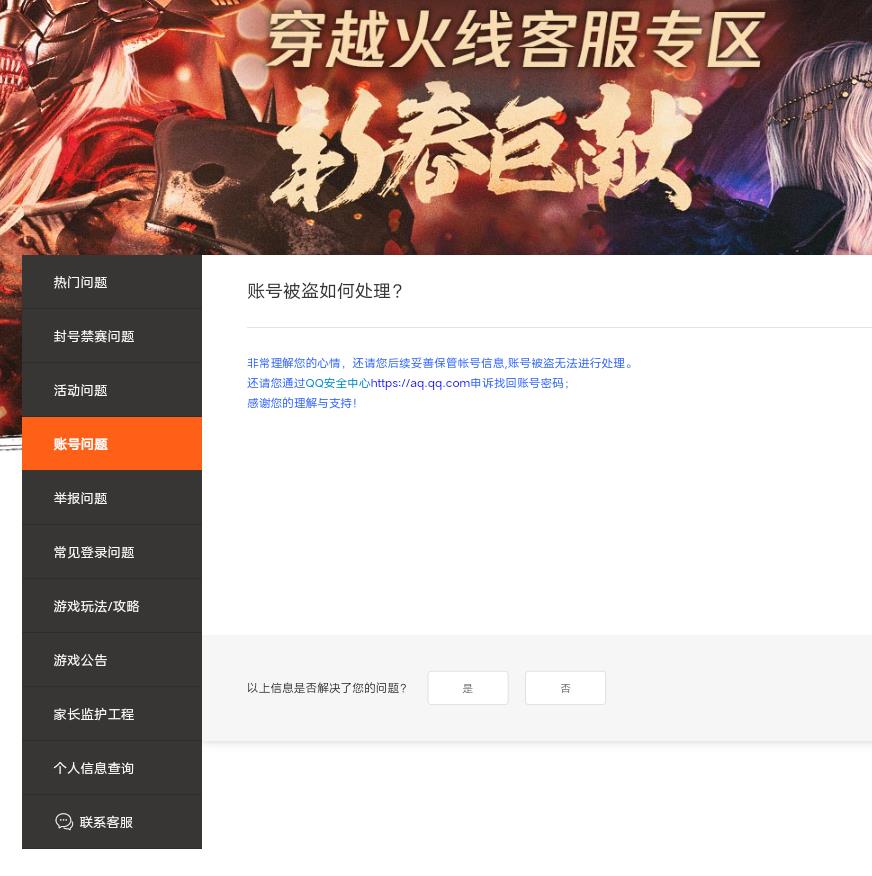Click the first line of the answer text
This screenshot has width=872, height=876.
441,363
